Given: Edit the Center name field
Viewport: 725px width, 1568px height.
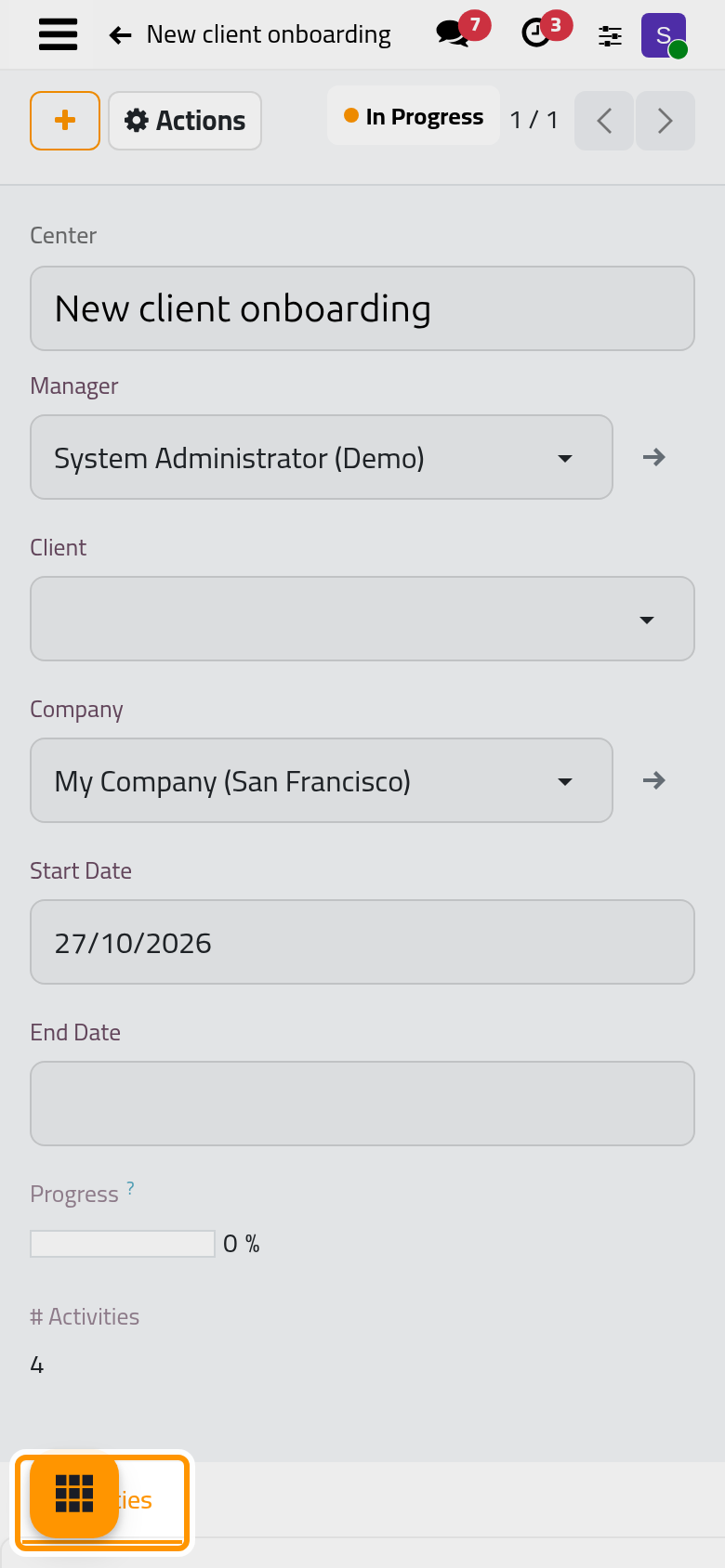Looking at the screenshot, I should tap(362, 308).
